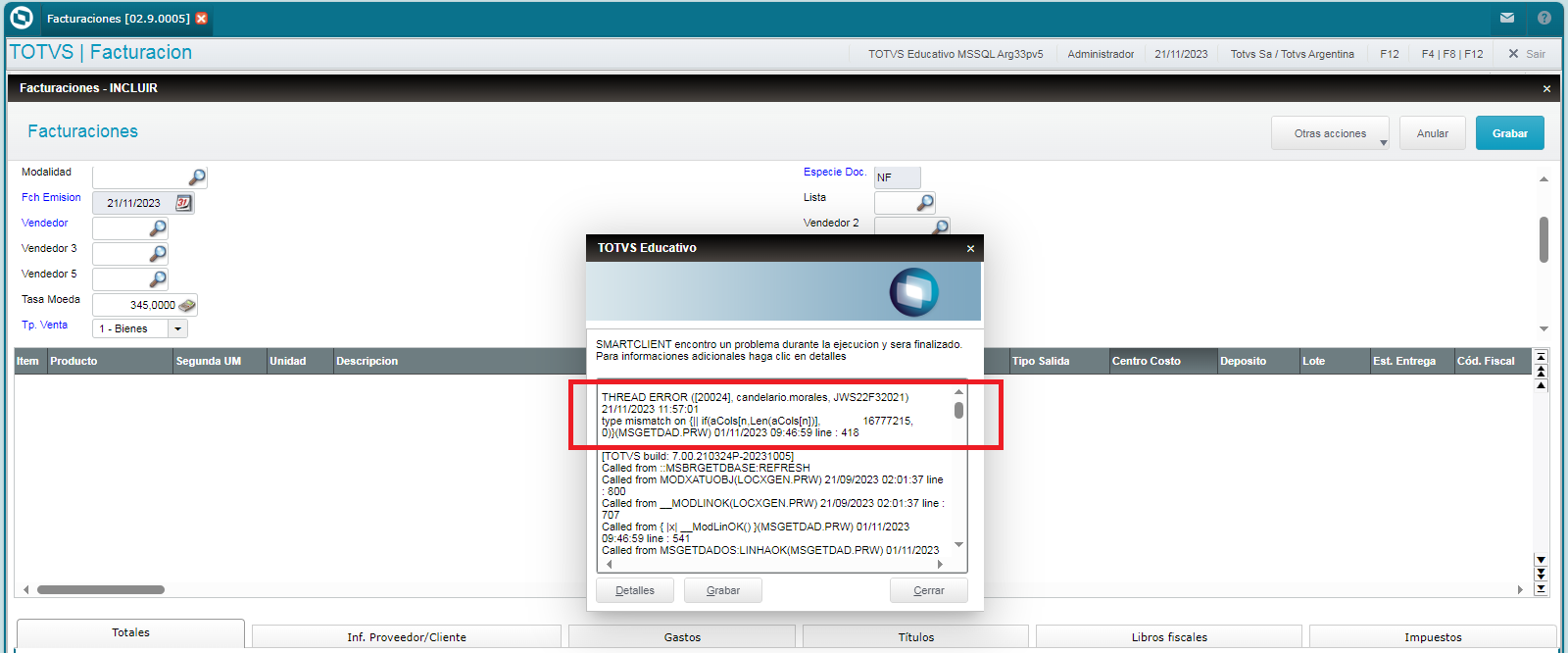Jump to first grid row arrow
This screenshot has height=653, width=1568.
click(x=1541, y=358)
